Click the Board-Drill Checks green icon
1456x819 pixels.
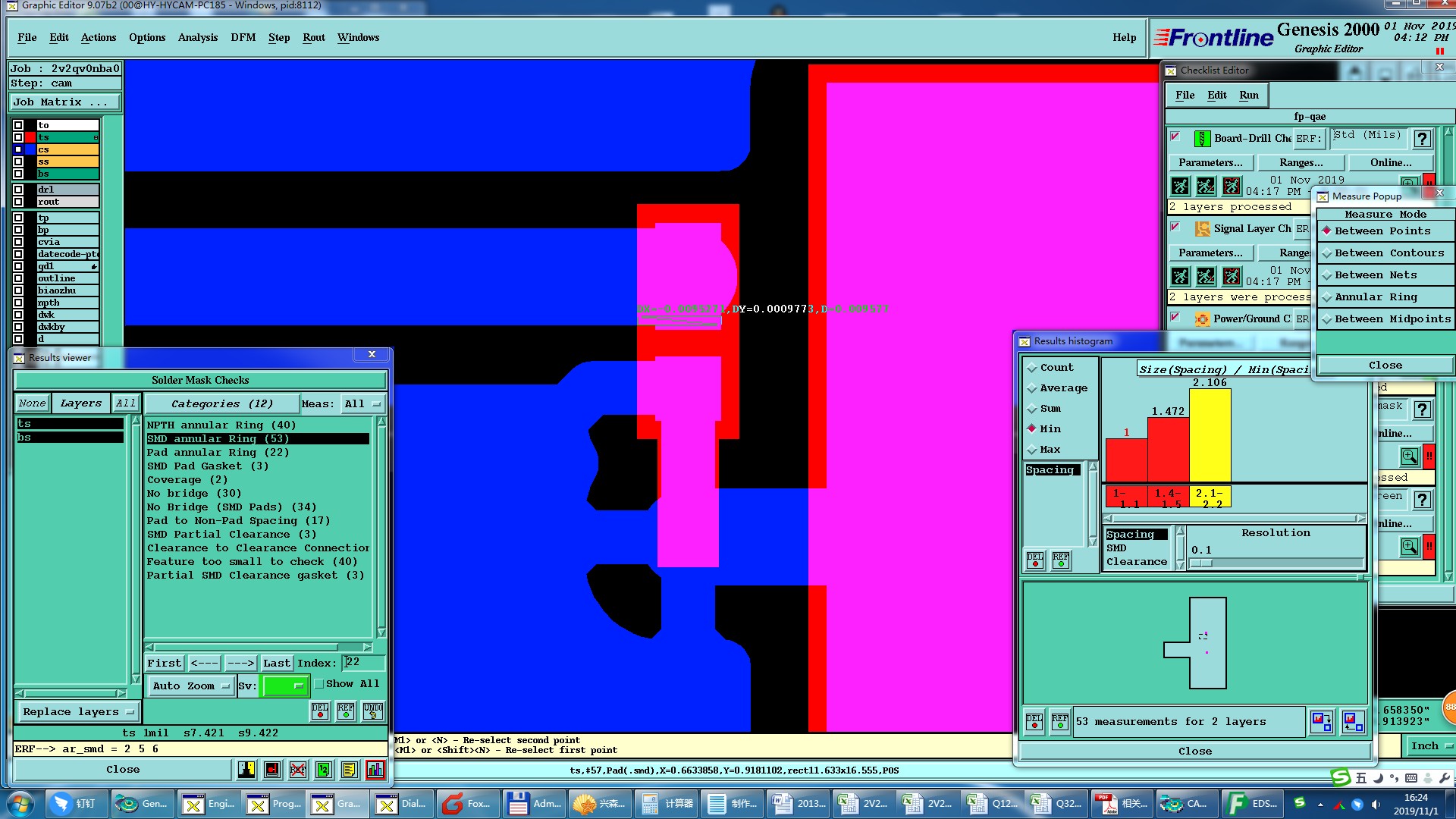(1202, 139)
